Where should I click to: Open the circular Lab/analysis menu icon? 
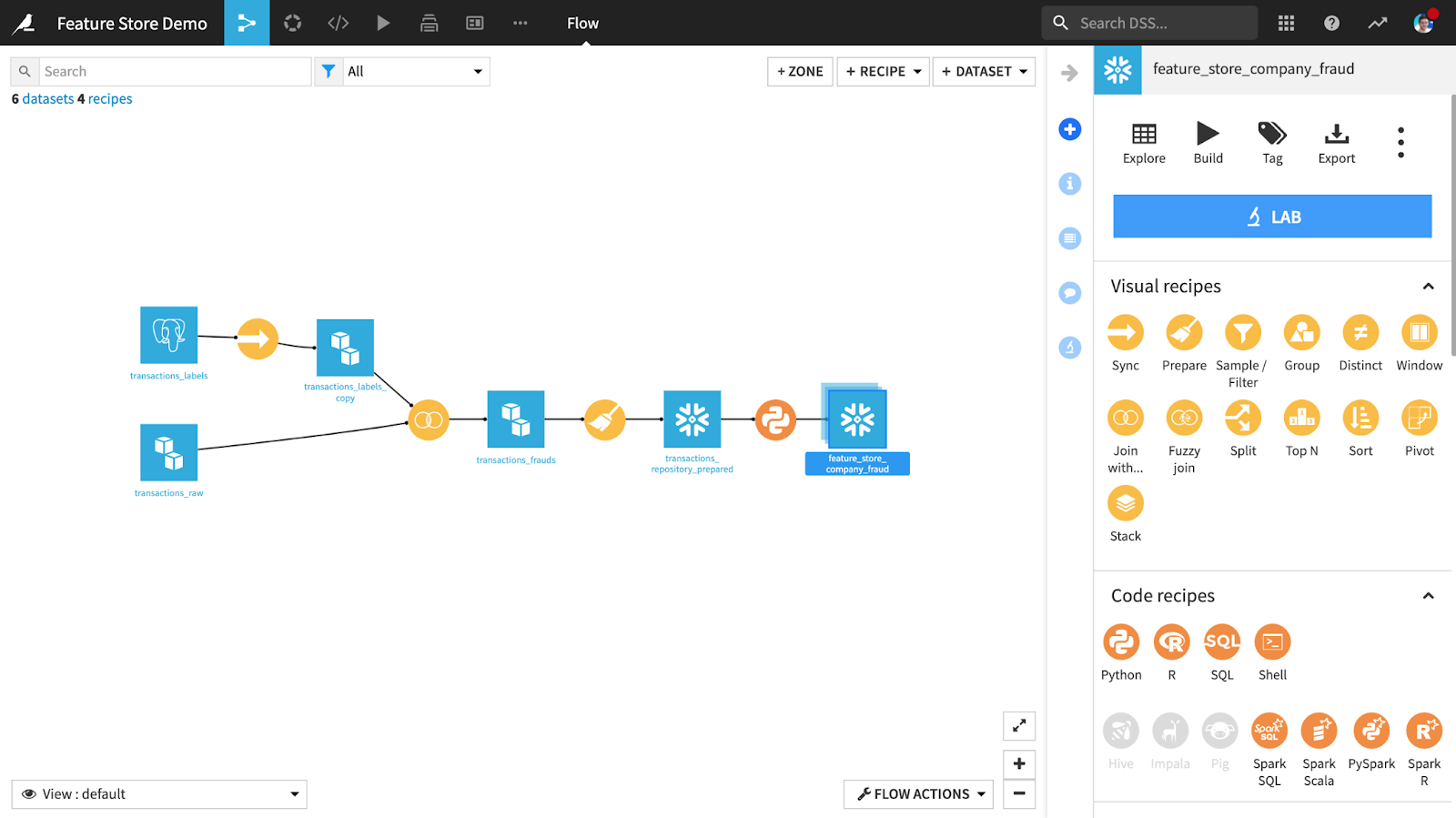(292, 23)
